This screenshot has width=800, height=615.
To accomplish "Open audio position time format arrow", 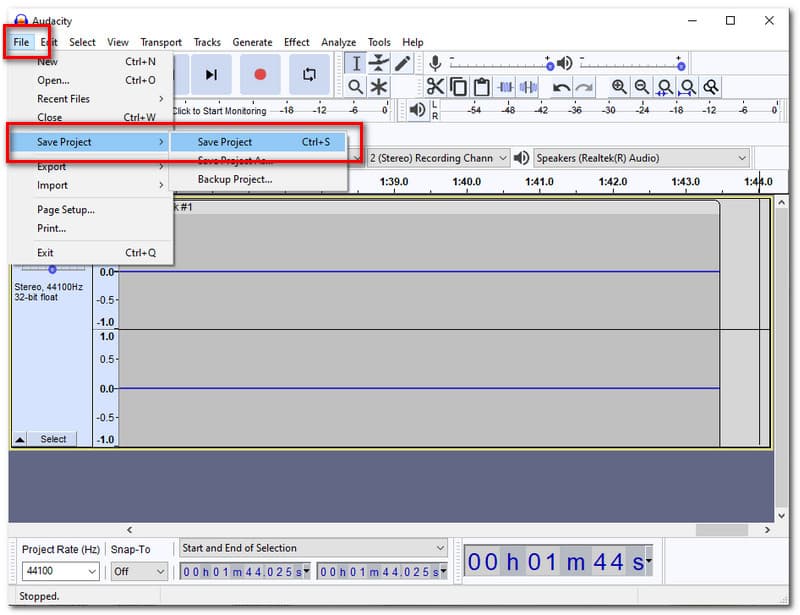I will [x=648, y=561].
